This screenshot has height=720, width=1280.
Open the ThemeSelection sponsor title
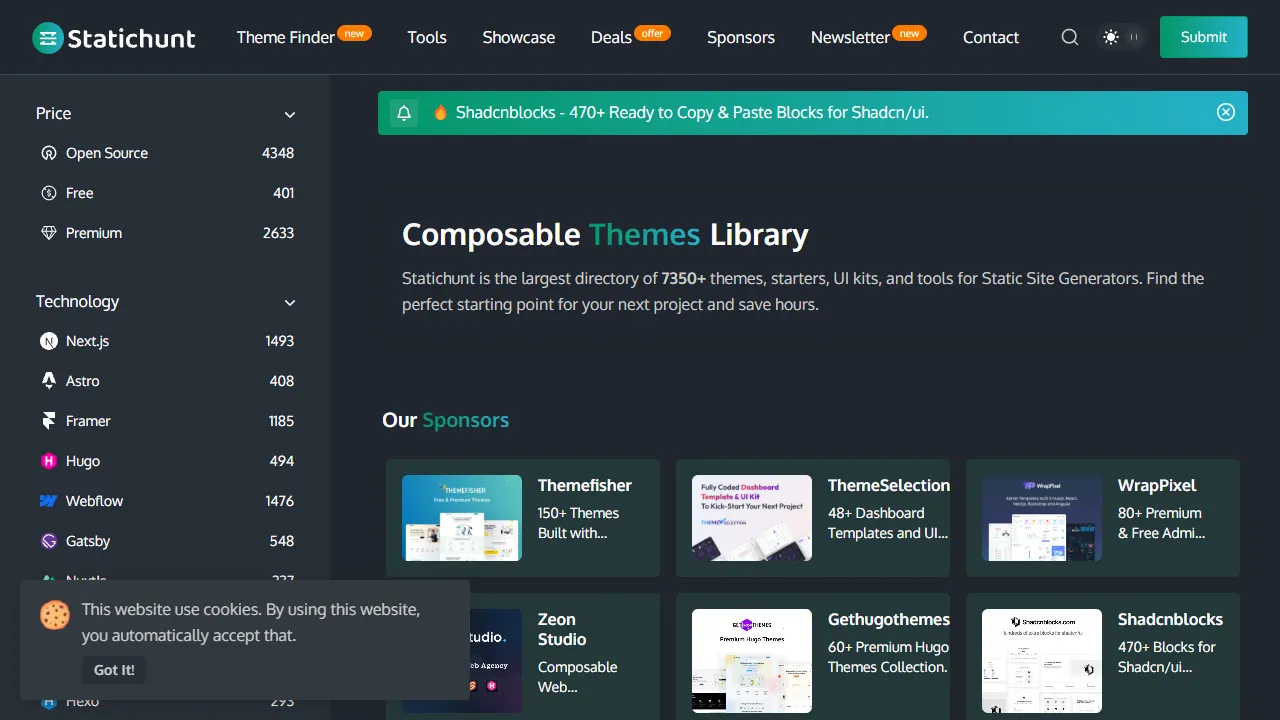pos(889,485)
